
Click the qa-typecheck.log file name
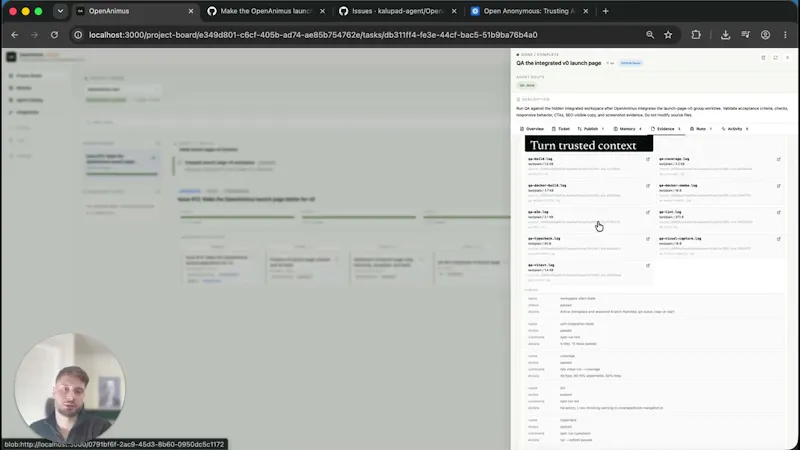point(544,238)
